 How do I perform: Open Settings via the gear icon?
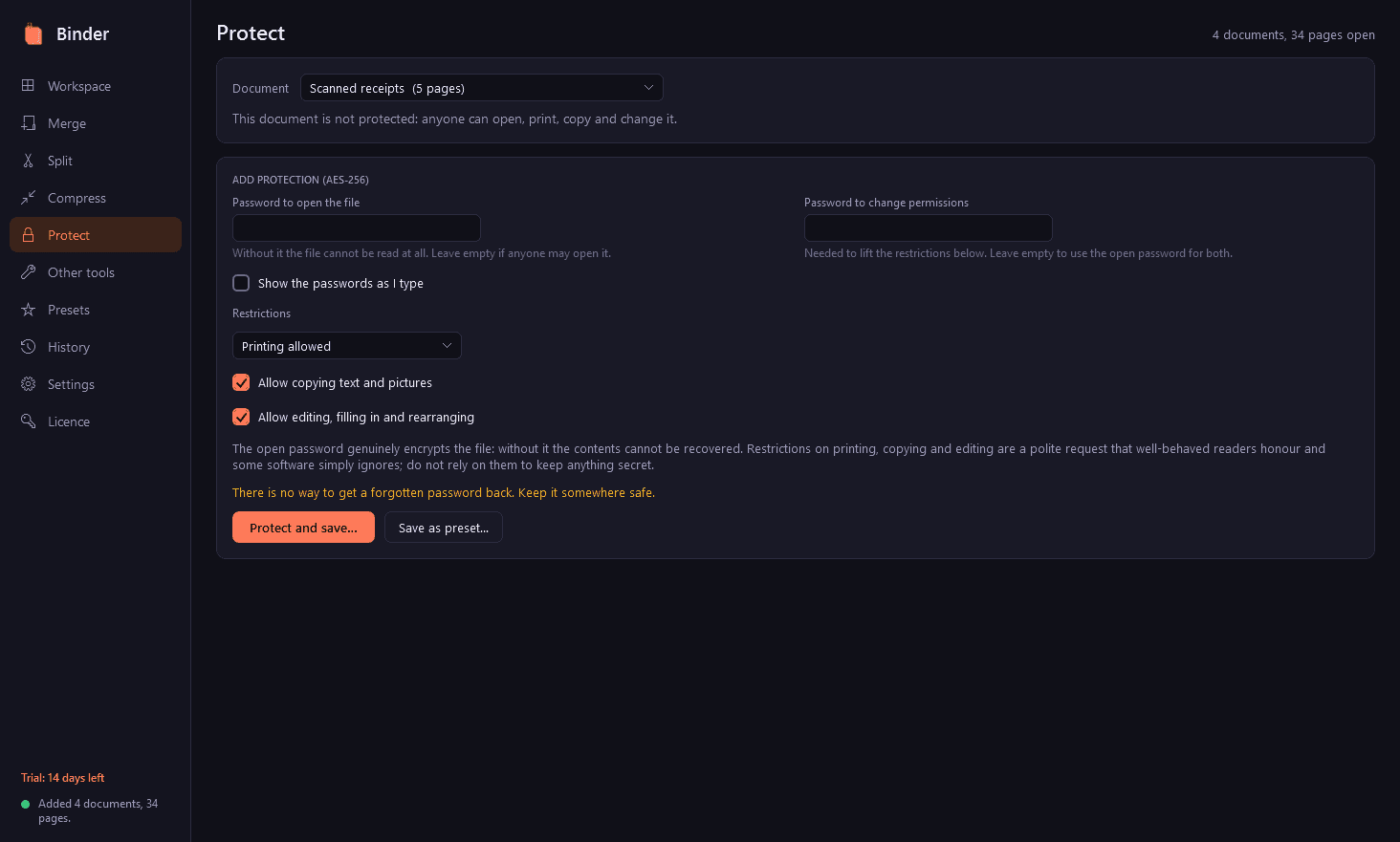tap(29, 384)
